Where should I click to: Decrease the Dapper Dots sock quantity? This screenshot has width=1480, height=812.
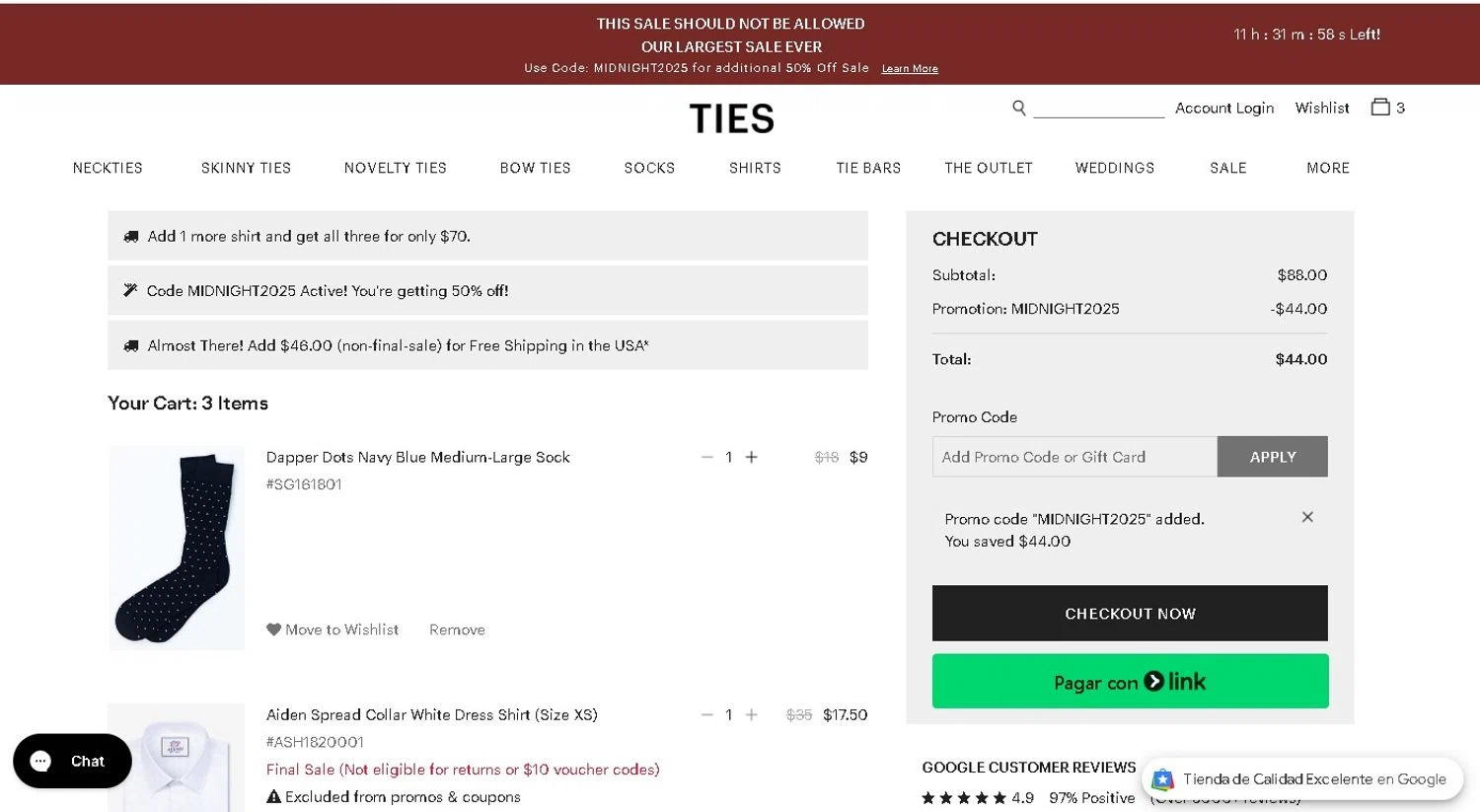tap(706, 457)
